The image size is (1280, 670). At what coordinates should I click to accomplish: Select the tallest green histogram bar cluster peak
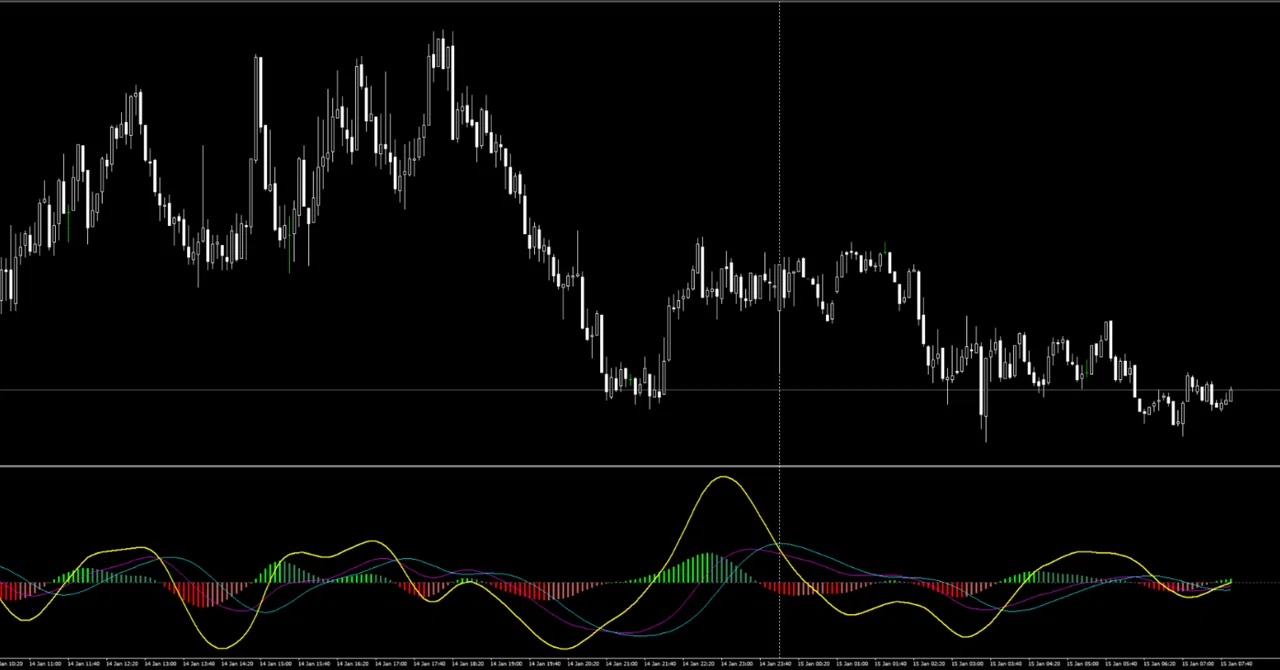(708, 566)
